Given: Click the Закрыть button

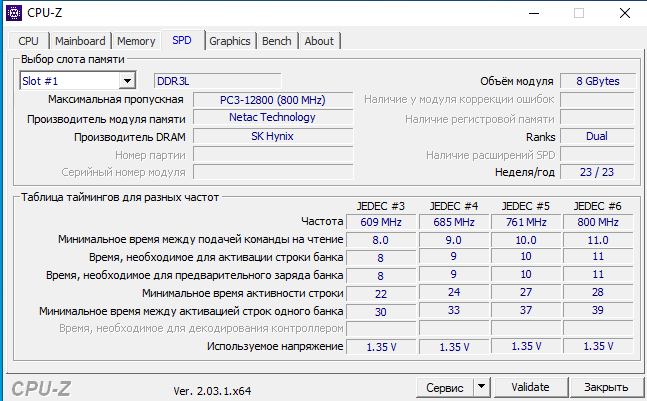Looking at the screenshot, I should (606, 387).
